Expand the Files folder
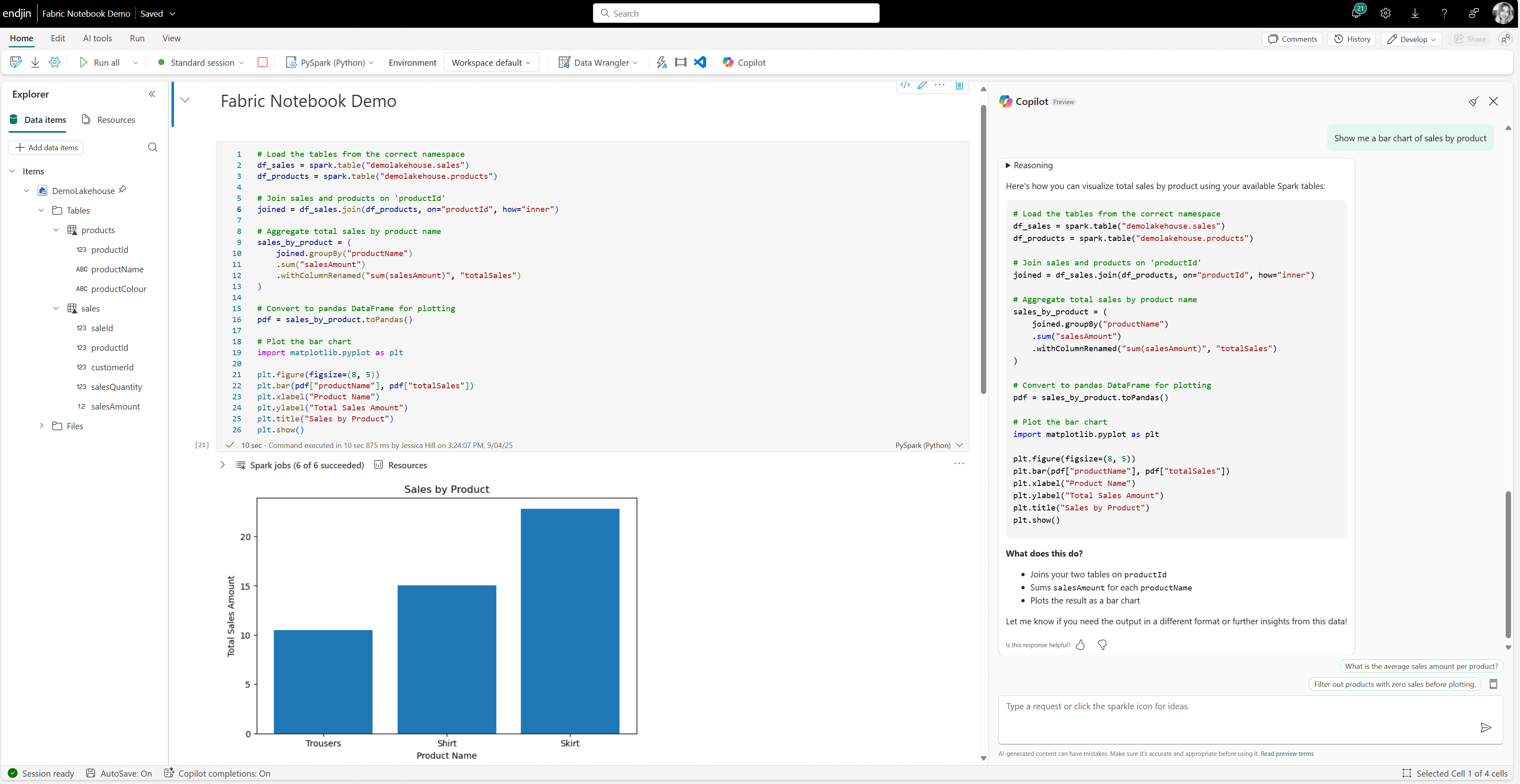This screenshot has width=1520, height=784. point(41,425)
